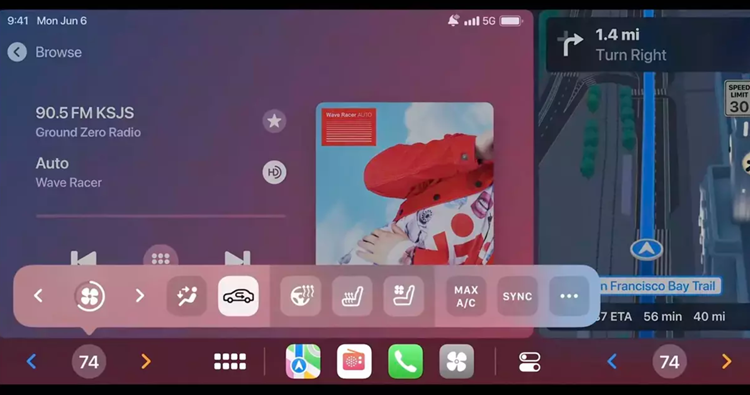Tap the turn right arrow icon
This screenshot has width=750, height=395.
tap(570, 44)
